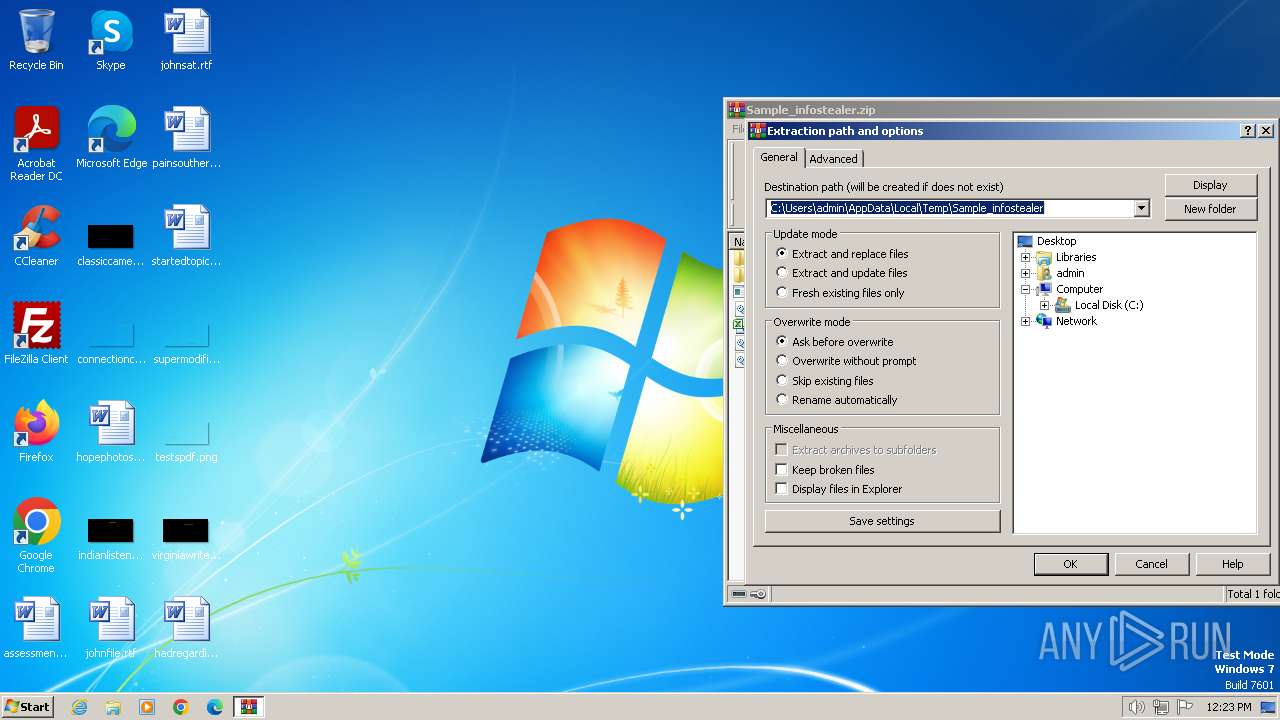This screenshot has width=1280, height=720.
Task: Select Desktop in the folder tree
Action: coord(1056,241)
